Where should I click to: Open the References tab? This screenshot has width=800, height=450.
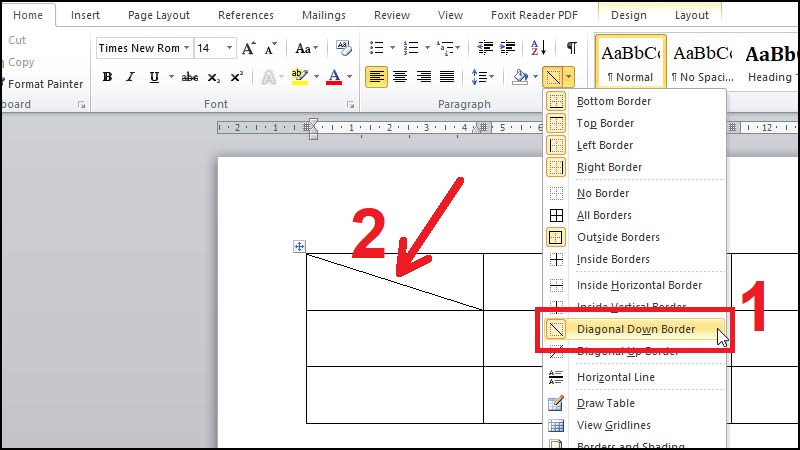pos(245,15)
